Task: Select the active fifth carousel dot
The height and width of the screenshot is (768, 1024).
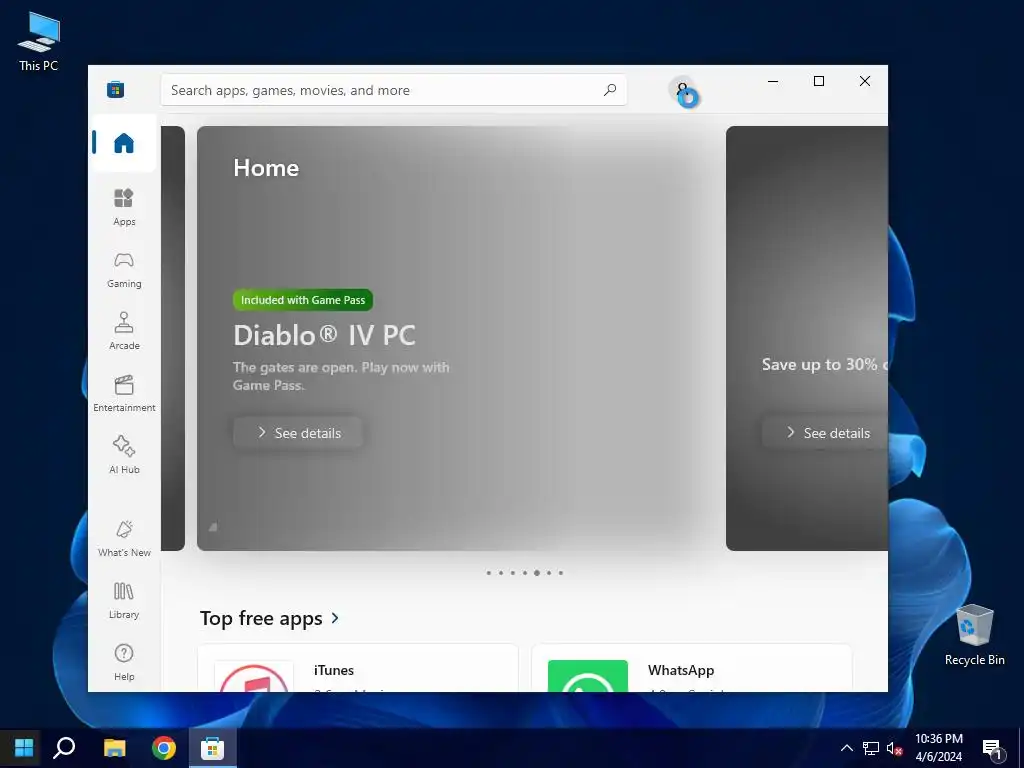Action: pyautogui.click(x=537, y=573)
